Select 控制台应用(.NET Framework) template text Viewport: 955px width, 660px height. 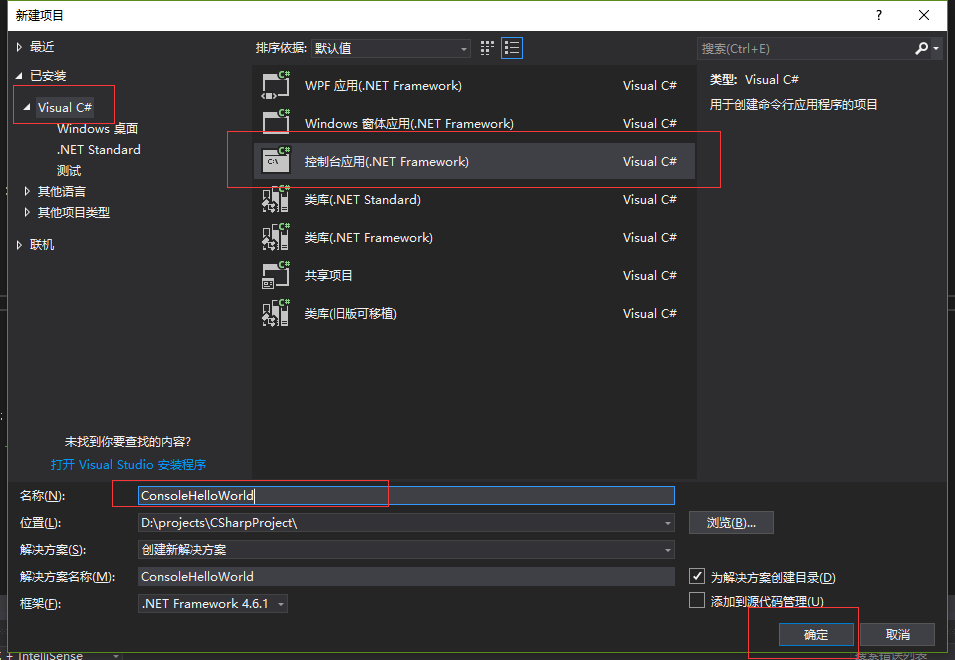pos(387,161)
